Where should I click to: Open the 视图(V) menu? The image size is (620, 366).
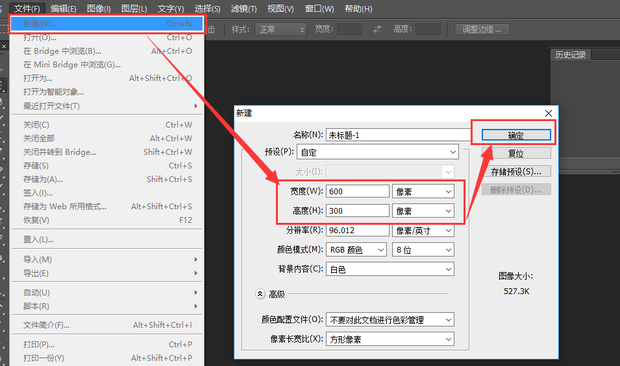click(280, 8)
